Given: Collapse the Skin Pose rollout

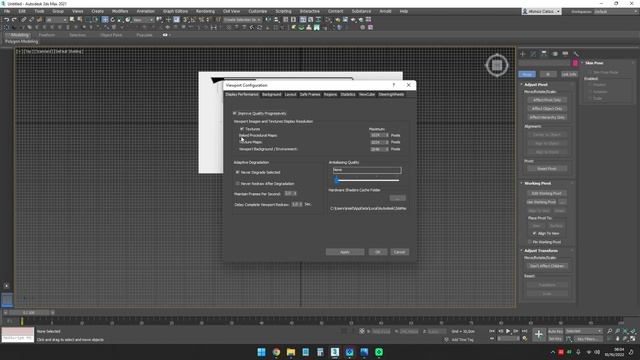Looking at the screenshot, I should (594, 63).
